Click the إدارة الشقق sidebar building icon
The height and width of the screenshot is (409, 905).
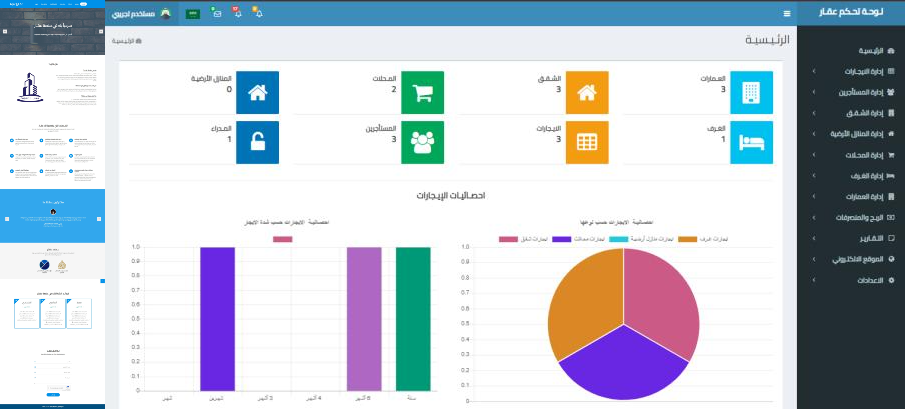(x=891, y=112)
